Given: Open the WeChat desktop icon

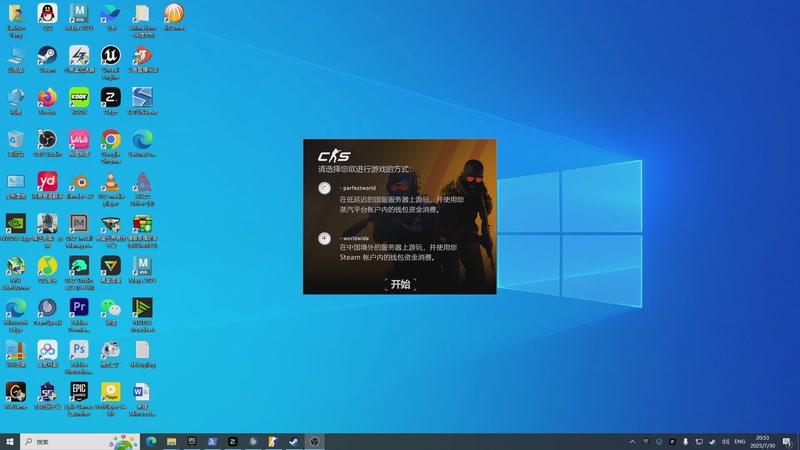Looking at the screenshot, I should click(111, 312).
